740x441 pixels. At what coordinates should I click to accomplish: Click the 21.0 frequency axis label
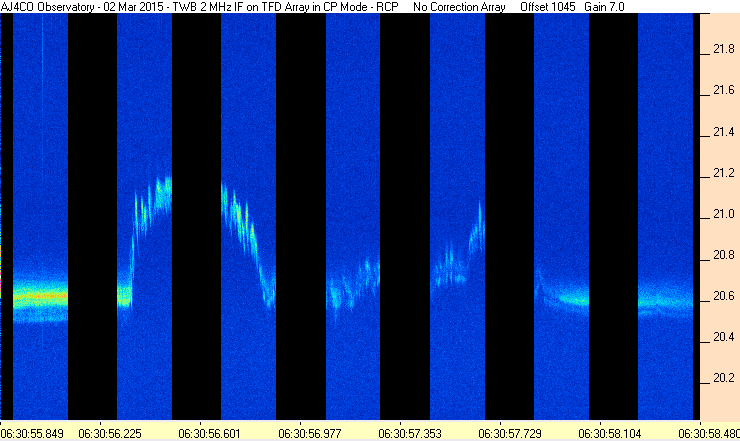[723, 213]
